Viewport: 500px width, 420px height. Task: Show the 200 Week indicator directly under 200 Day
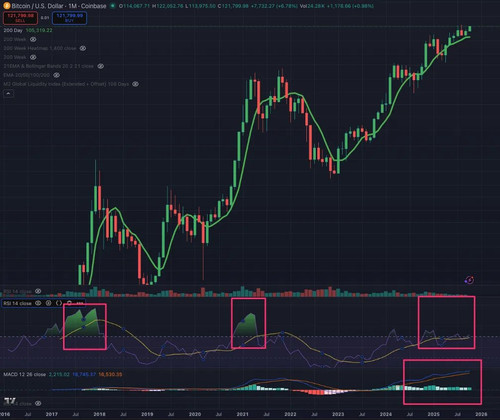coord(33,39)
